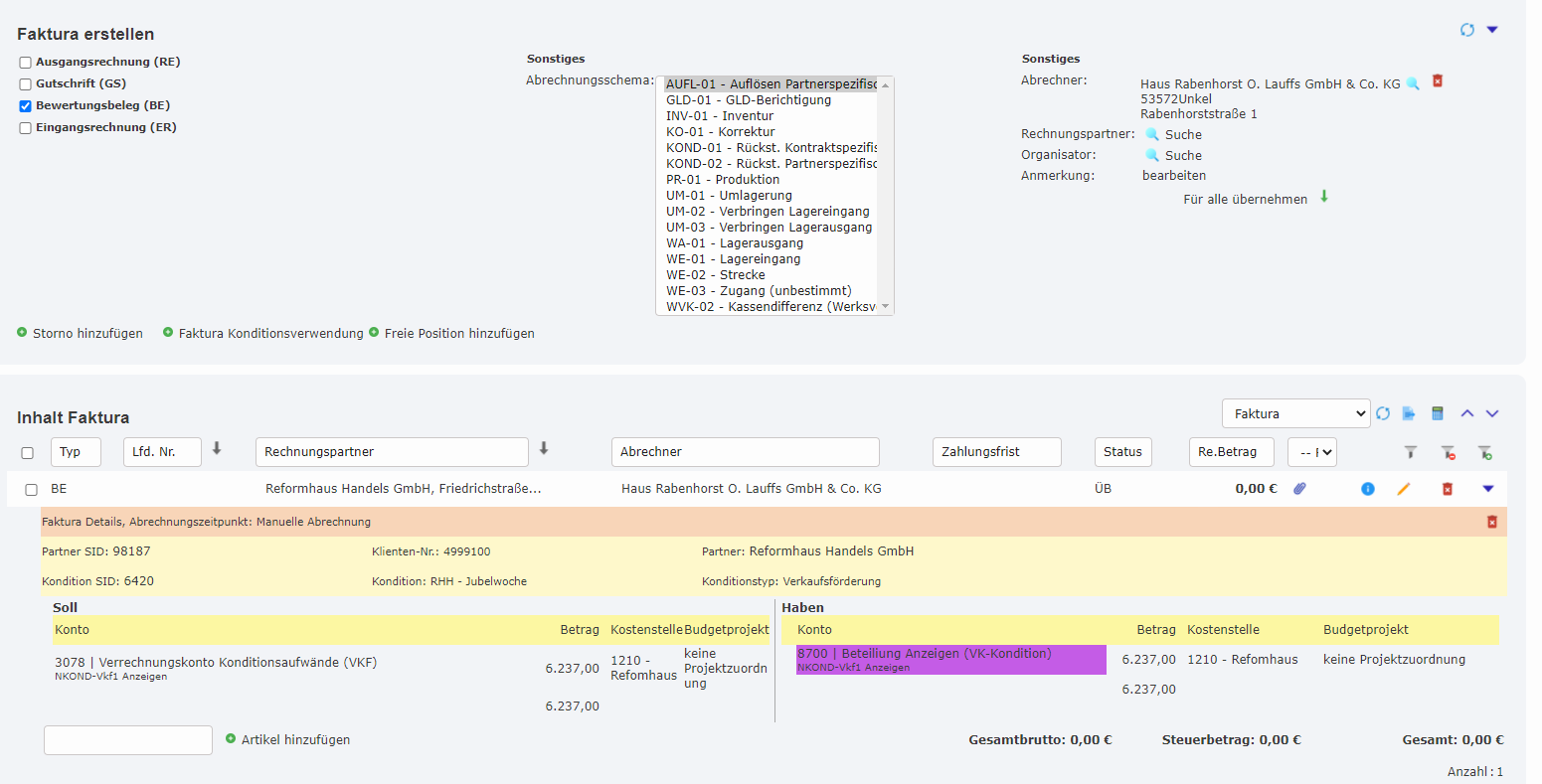Delete the BE row with trash icon
Viewport: 1542px width, 784px height.
[1448, 489]
